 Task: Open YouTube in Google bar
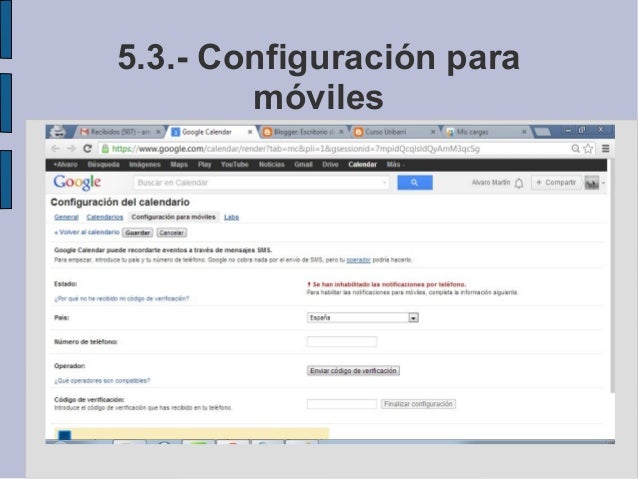point(235,164)
